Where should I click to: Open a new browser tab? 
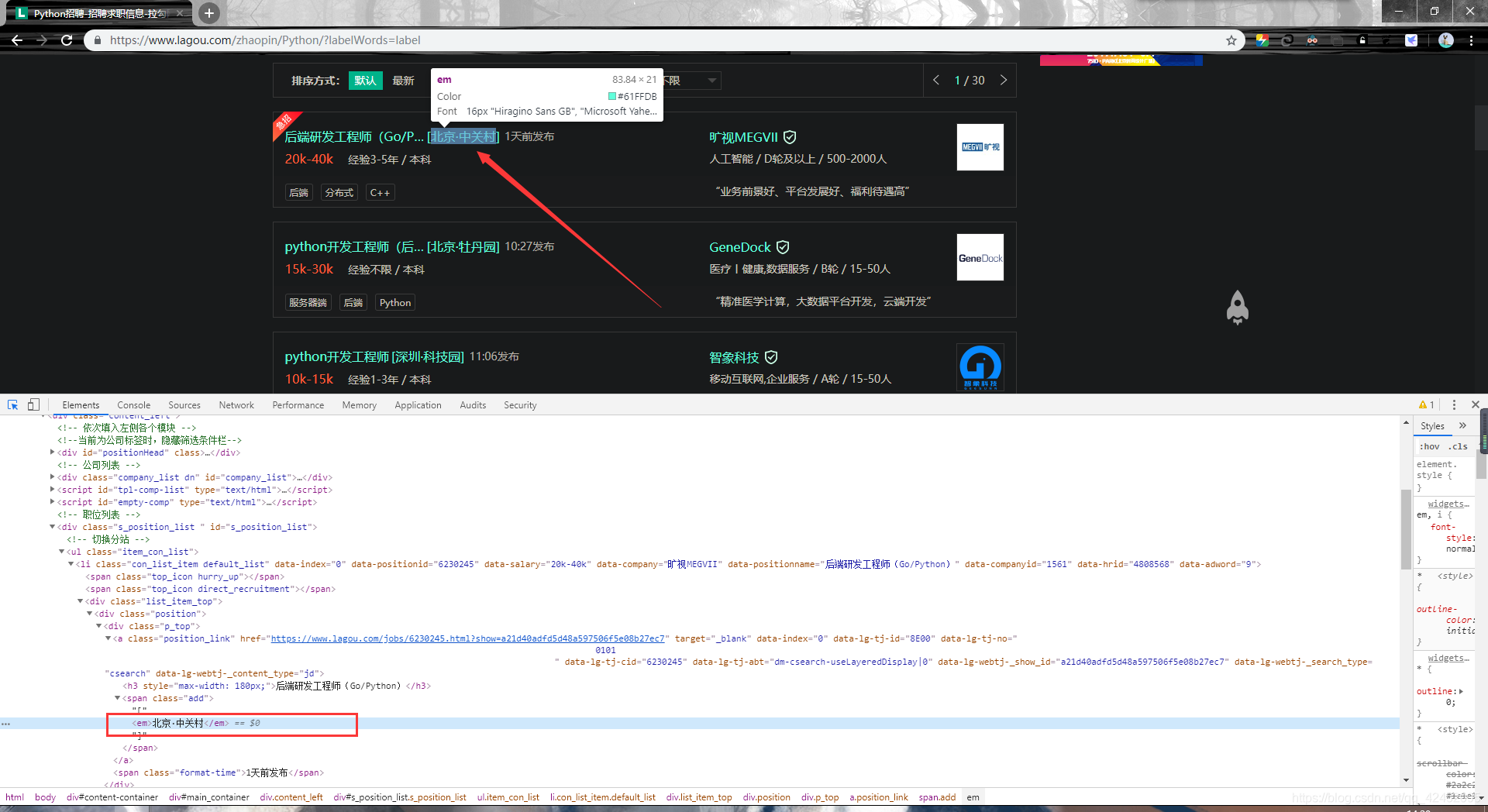(208, 12)
